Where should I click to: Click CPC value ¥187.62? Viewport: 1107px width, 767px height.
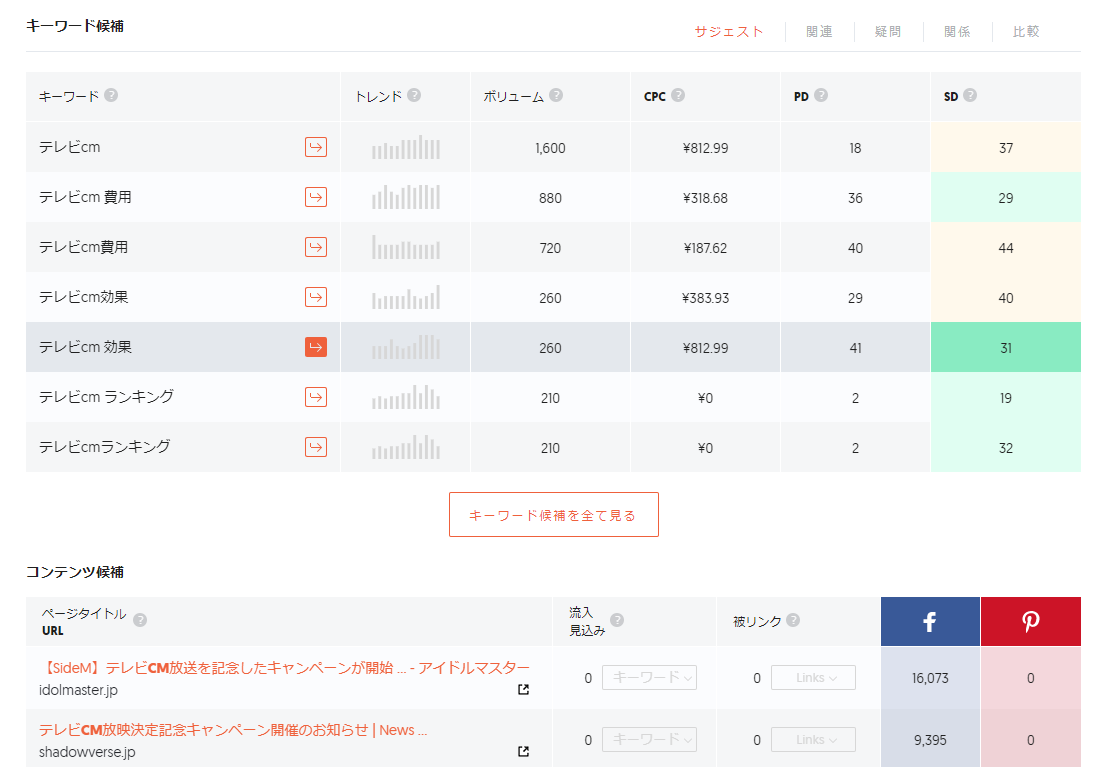pos(705,249)
